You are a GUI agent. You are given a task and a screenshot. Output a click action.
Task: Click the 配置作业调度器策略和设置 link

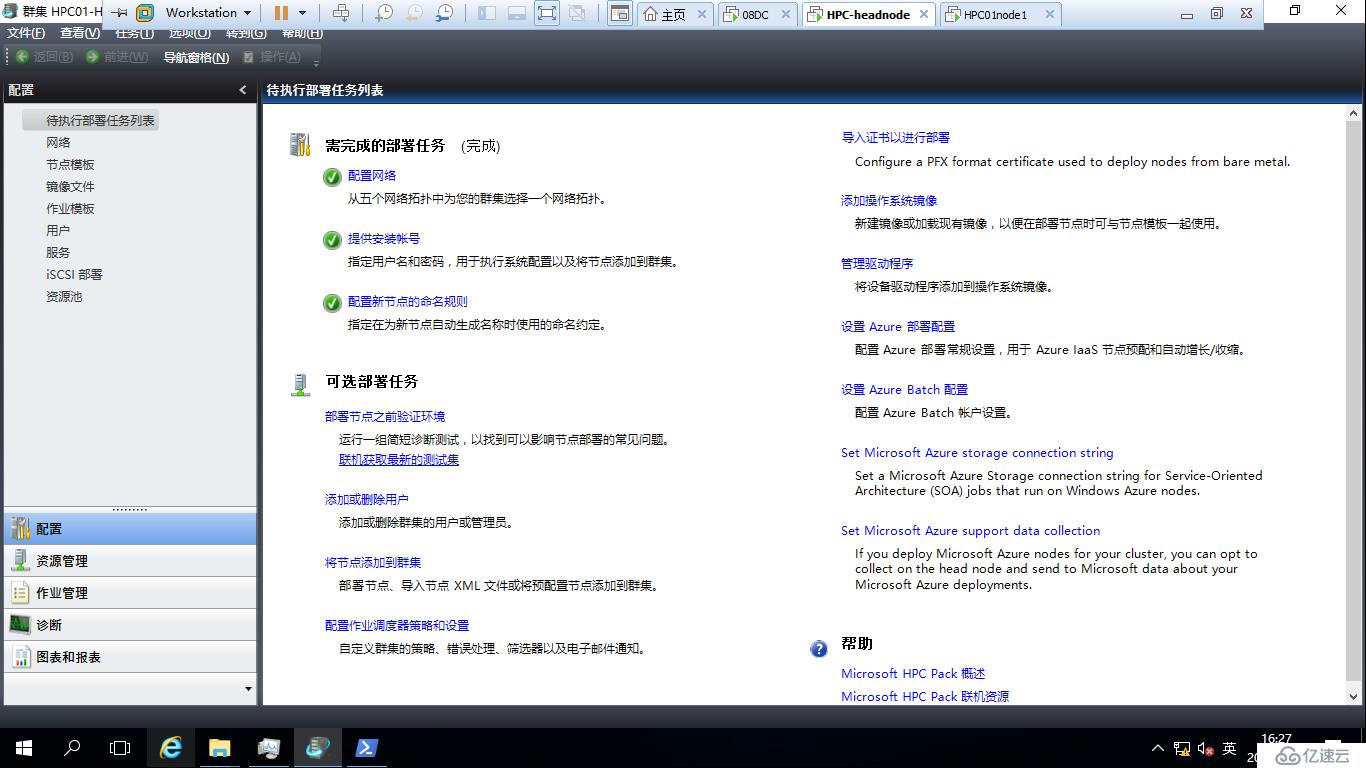pos(397,625)
